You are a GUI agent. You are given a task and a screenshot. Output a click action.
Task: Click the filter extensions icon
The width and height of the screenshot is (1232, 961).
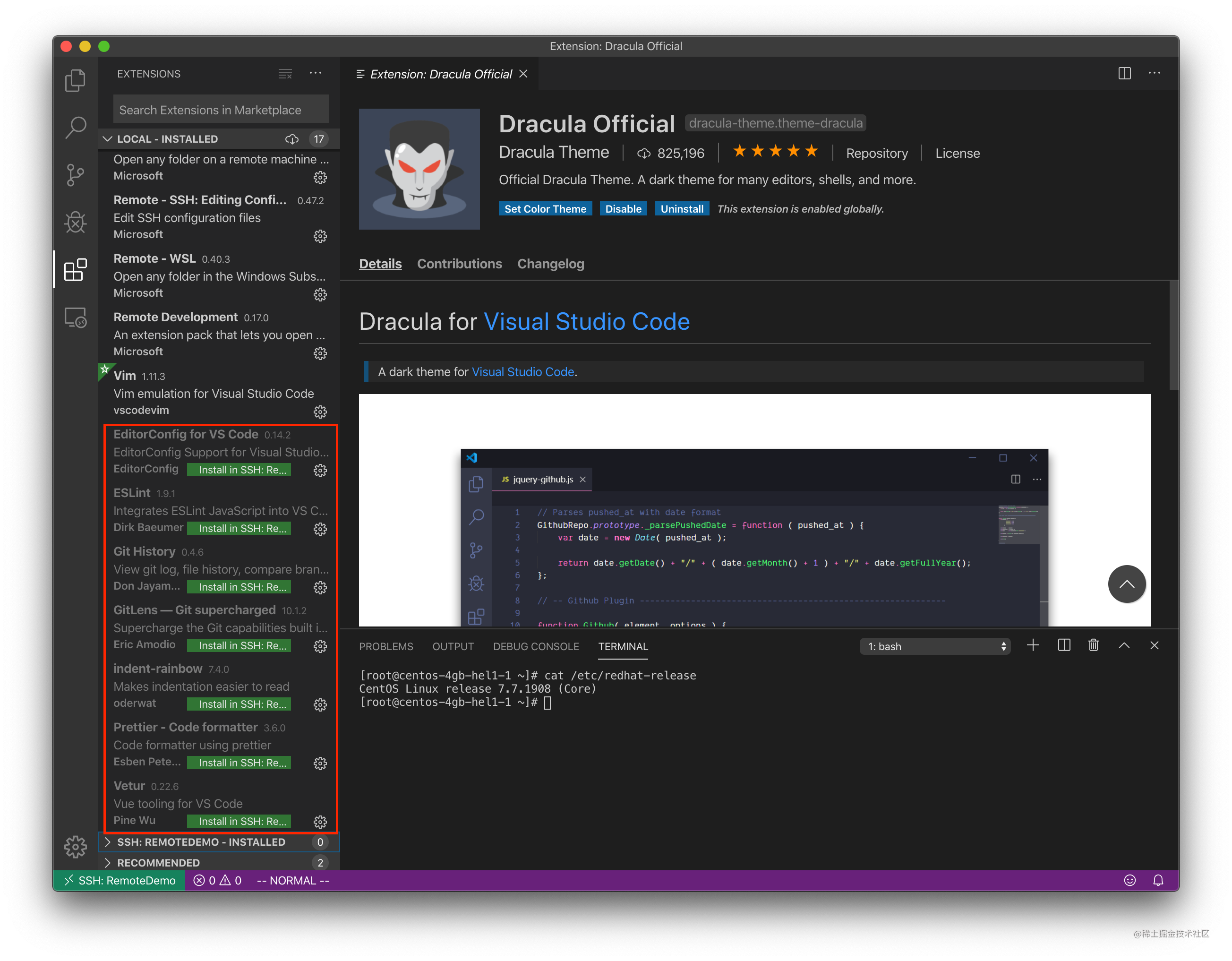click(x=285, y=73)
